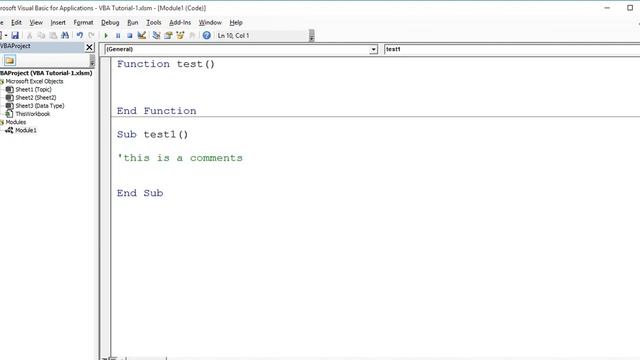Select Sheet1 (Topic) in project tree
Screen dimensions: 640x360
pos(33,89)
